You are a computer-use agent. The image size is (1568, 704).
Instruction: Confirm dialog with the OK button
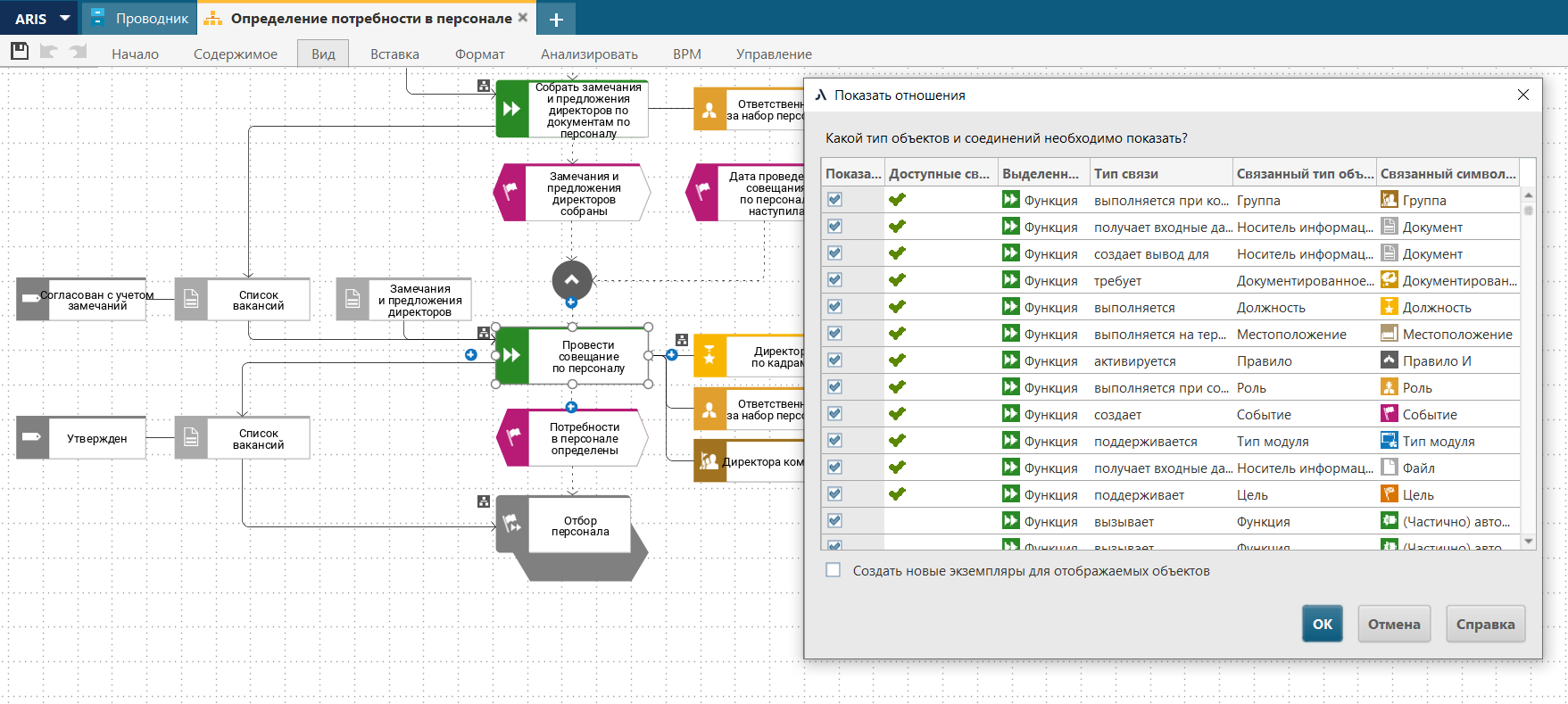tap(1322, 624)
